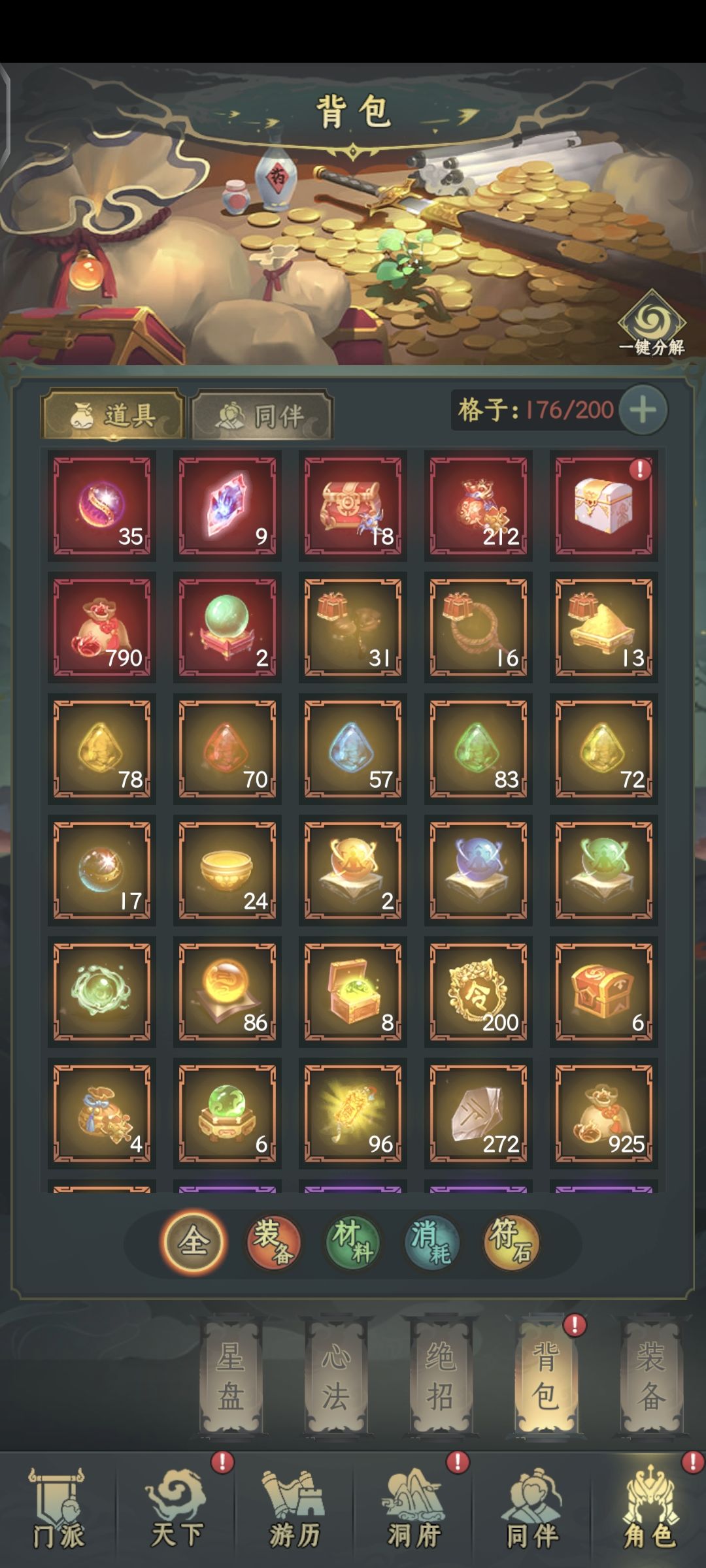The width and height of the screenshot is (706, 1568).
Task: Tap the stone rune item with count 272
Action: [478, 1113]
